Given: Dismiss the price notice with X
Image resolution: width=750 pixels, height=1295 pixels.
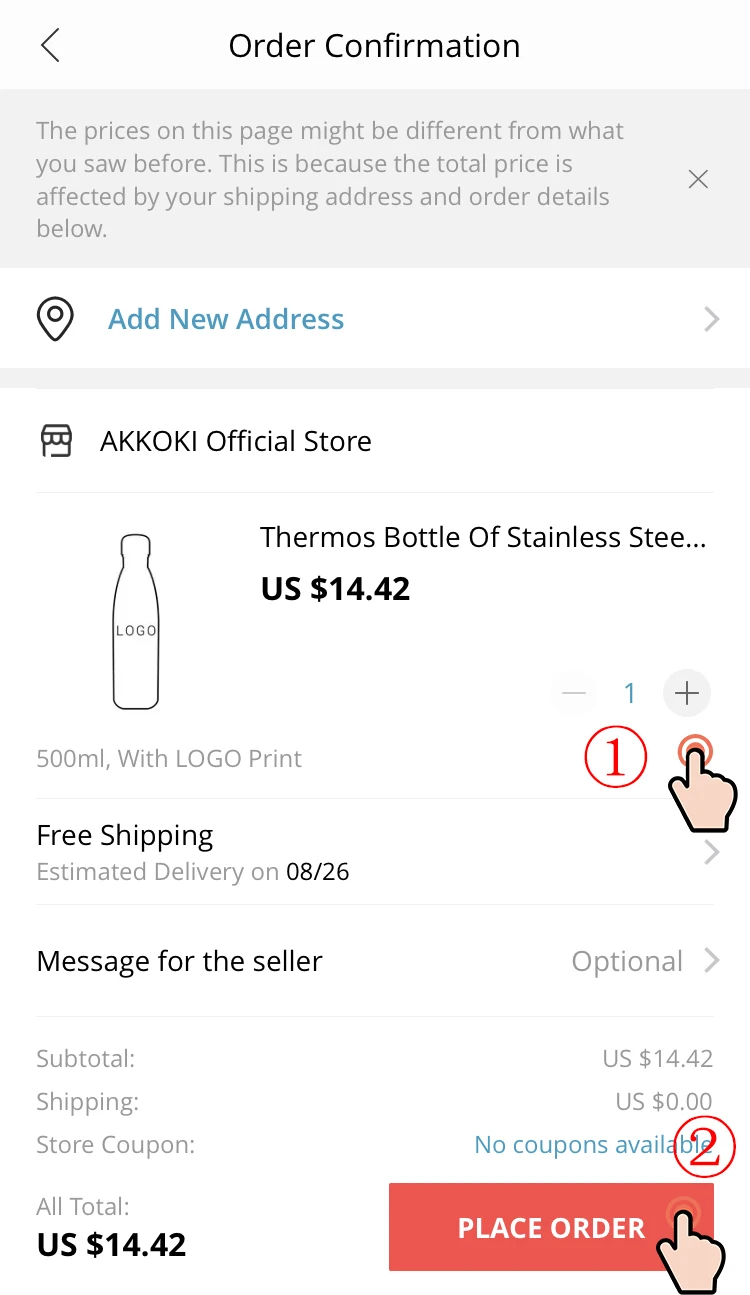Looking at the screenshot, I should coord(698,180).
